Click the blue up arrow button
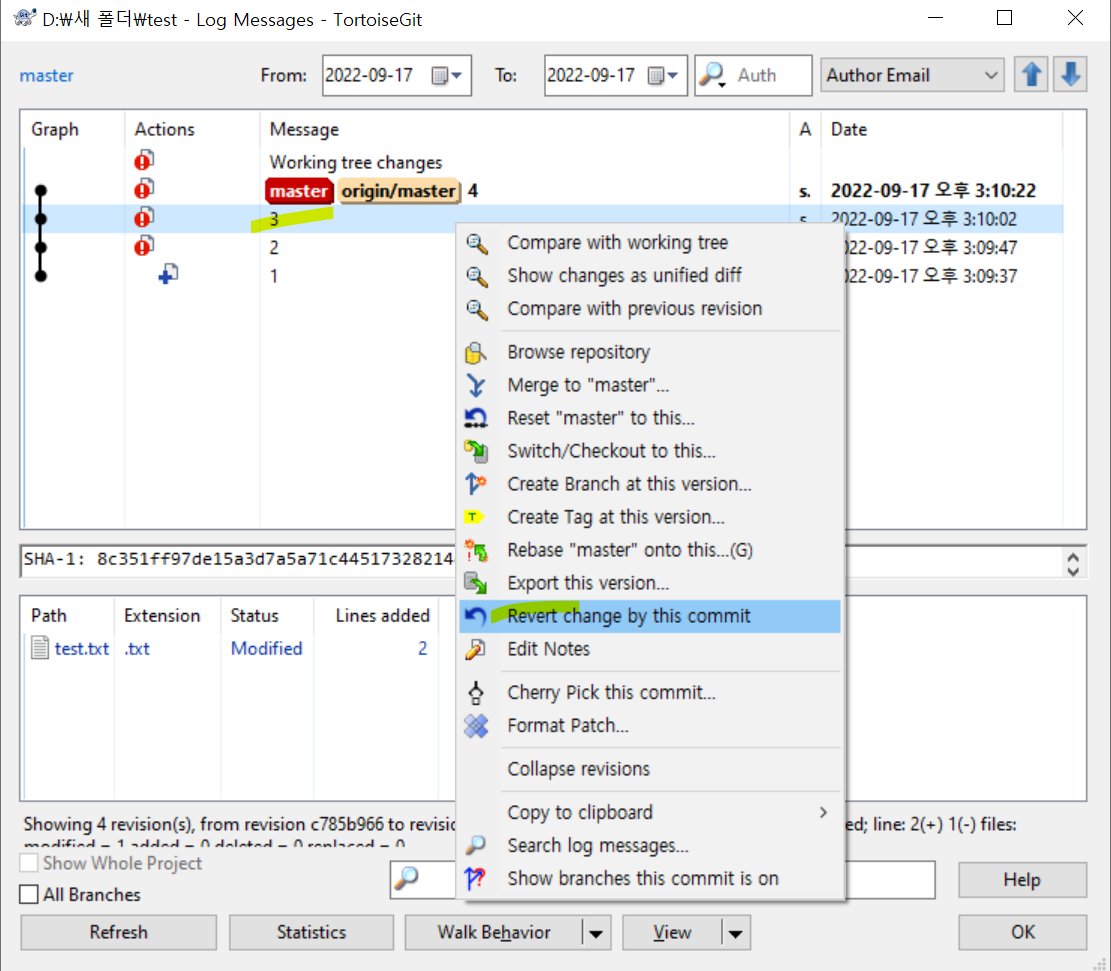 coord(1031,75)
